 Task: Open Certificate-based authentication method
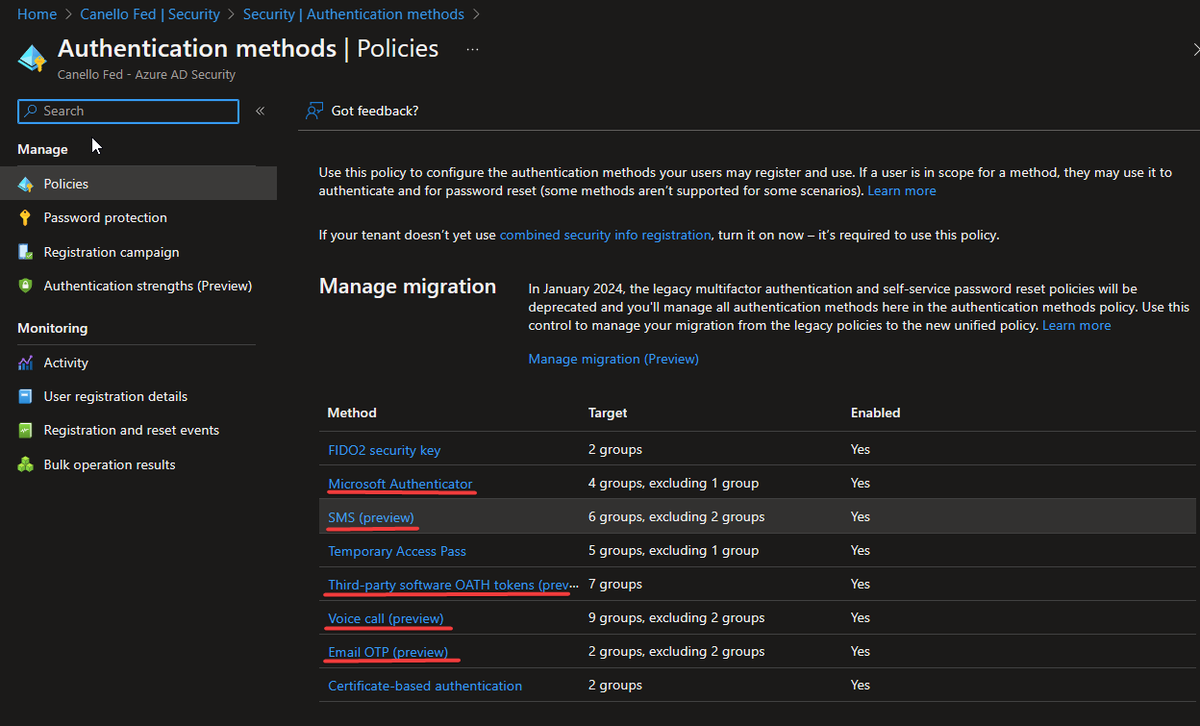tap(425, 686)
